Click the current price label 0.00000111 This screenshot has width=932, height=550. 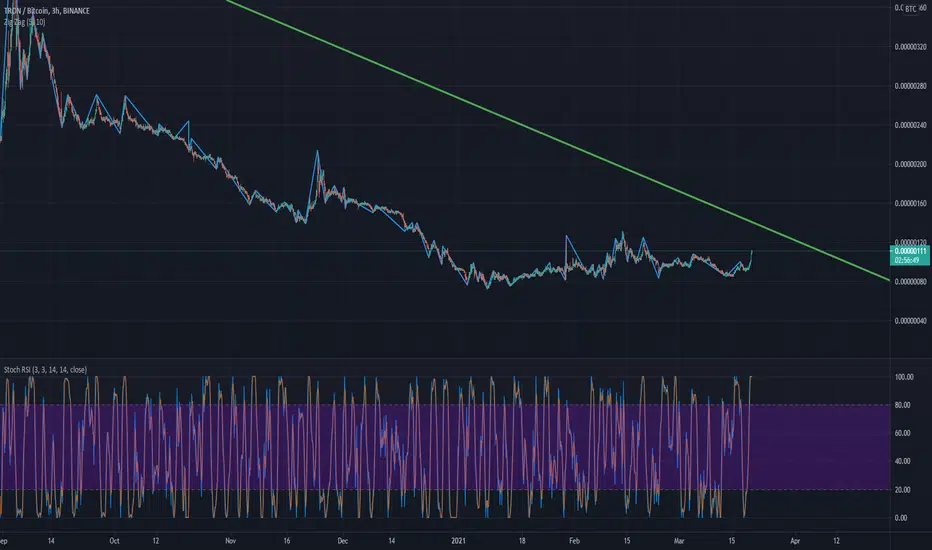(x=911, y=252)
